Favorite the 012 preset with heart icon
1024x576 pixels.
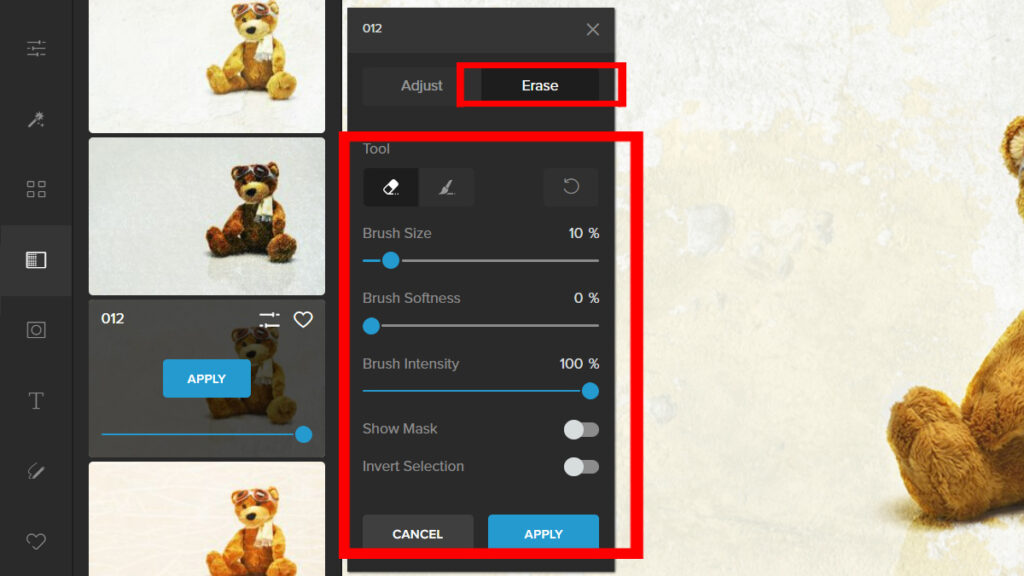pos(303,319)
